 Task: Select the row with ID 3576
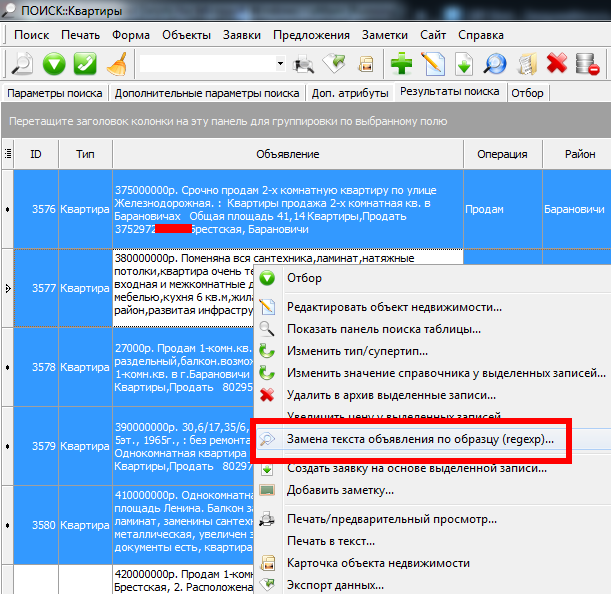pos(43,210)
